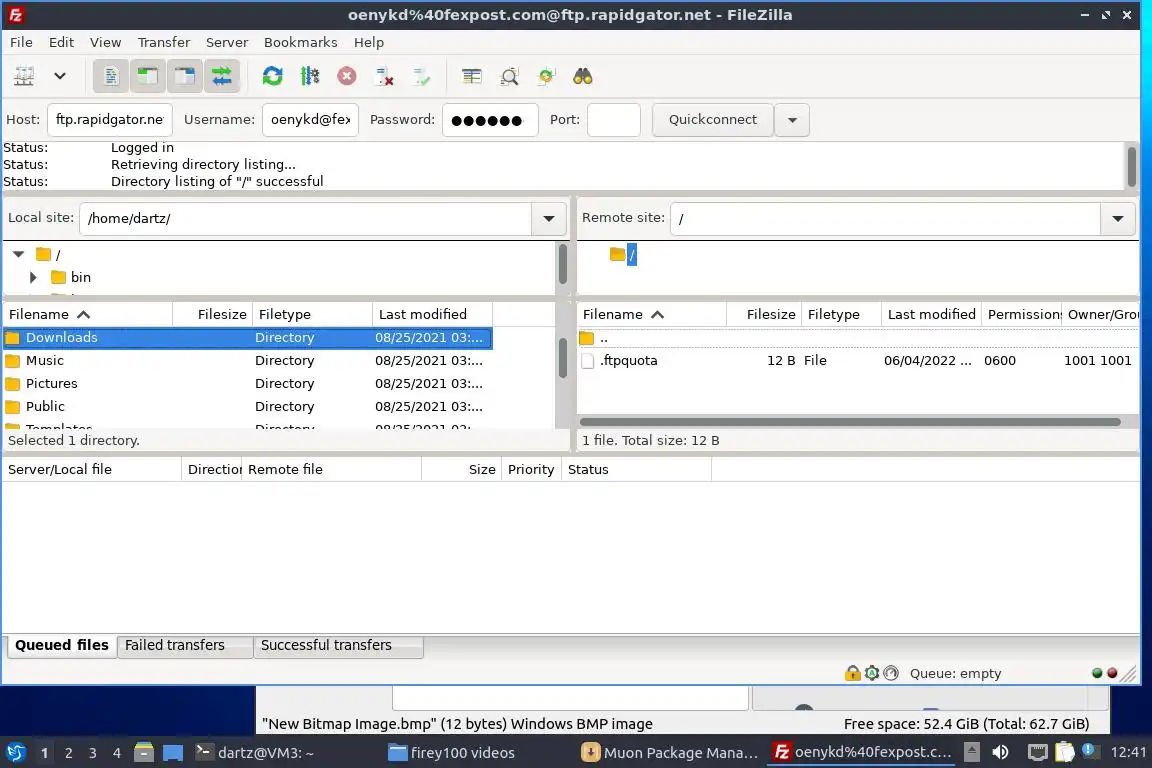Toggle the remote directory tree view
Image resolution: width=1152 pixels, height=768 pixels.
point(184,76)
